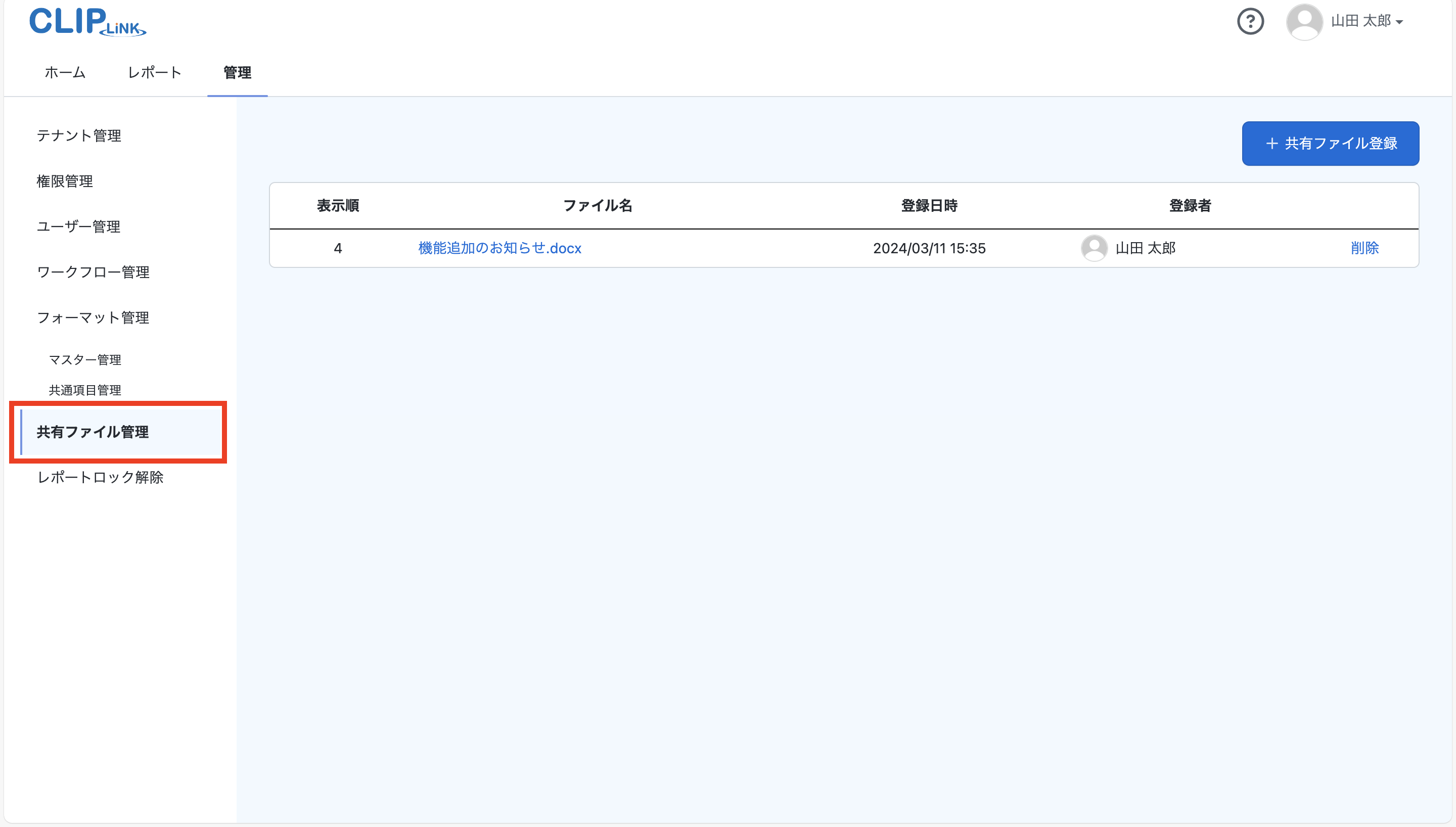Switch to the ホーム tab
The height and width of the screenshot is (827, 1456).
[x=64, y=73]
